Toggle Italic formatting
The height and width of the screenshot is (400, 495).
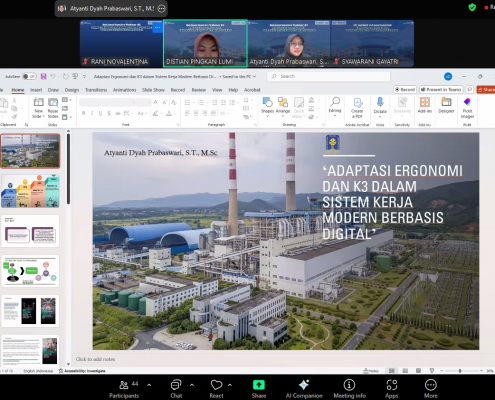coord(92,113)
